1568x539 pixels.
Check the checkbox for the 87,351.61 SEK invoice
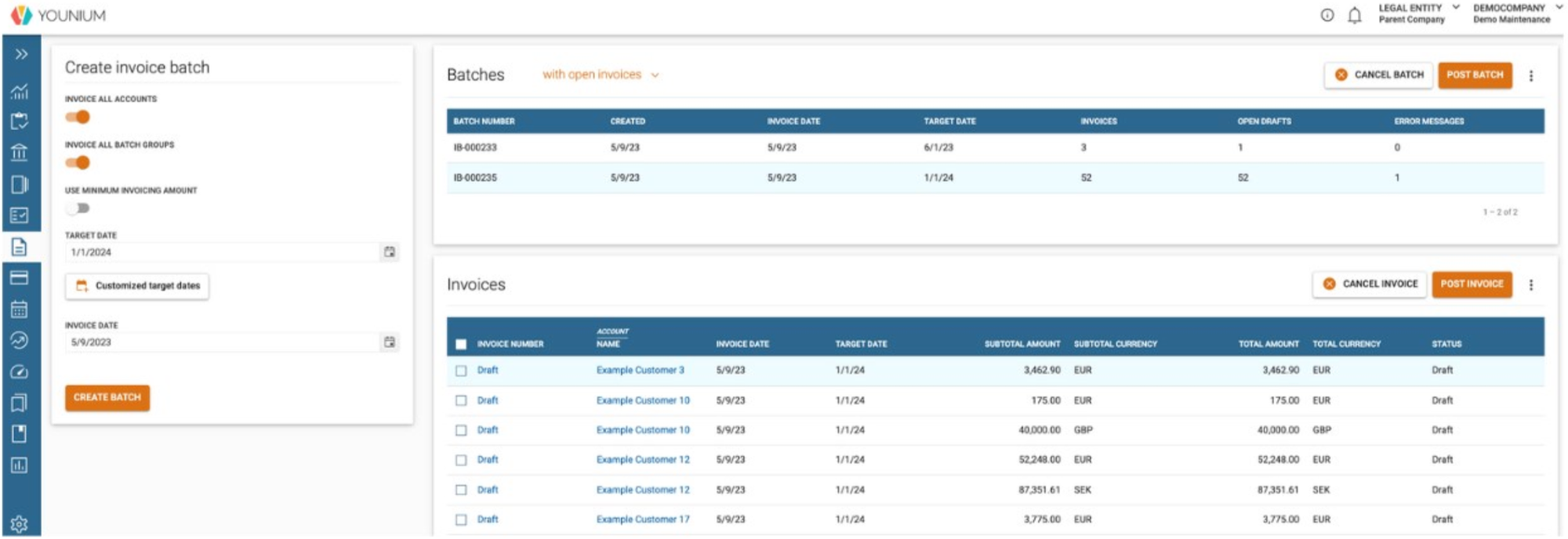(x=461, y=490)
